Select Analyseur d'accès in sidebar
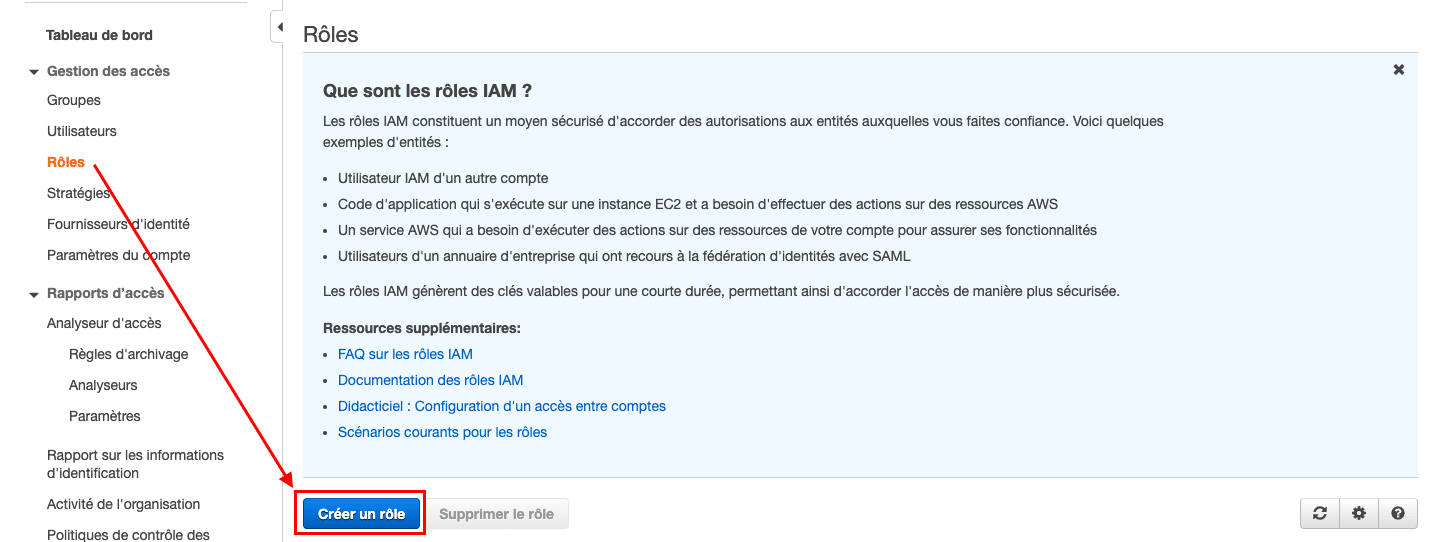Viewport: 1440px width, 542px height. click(x=104, y=323)
